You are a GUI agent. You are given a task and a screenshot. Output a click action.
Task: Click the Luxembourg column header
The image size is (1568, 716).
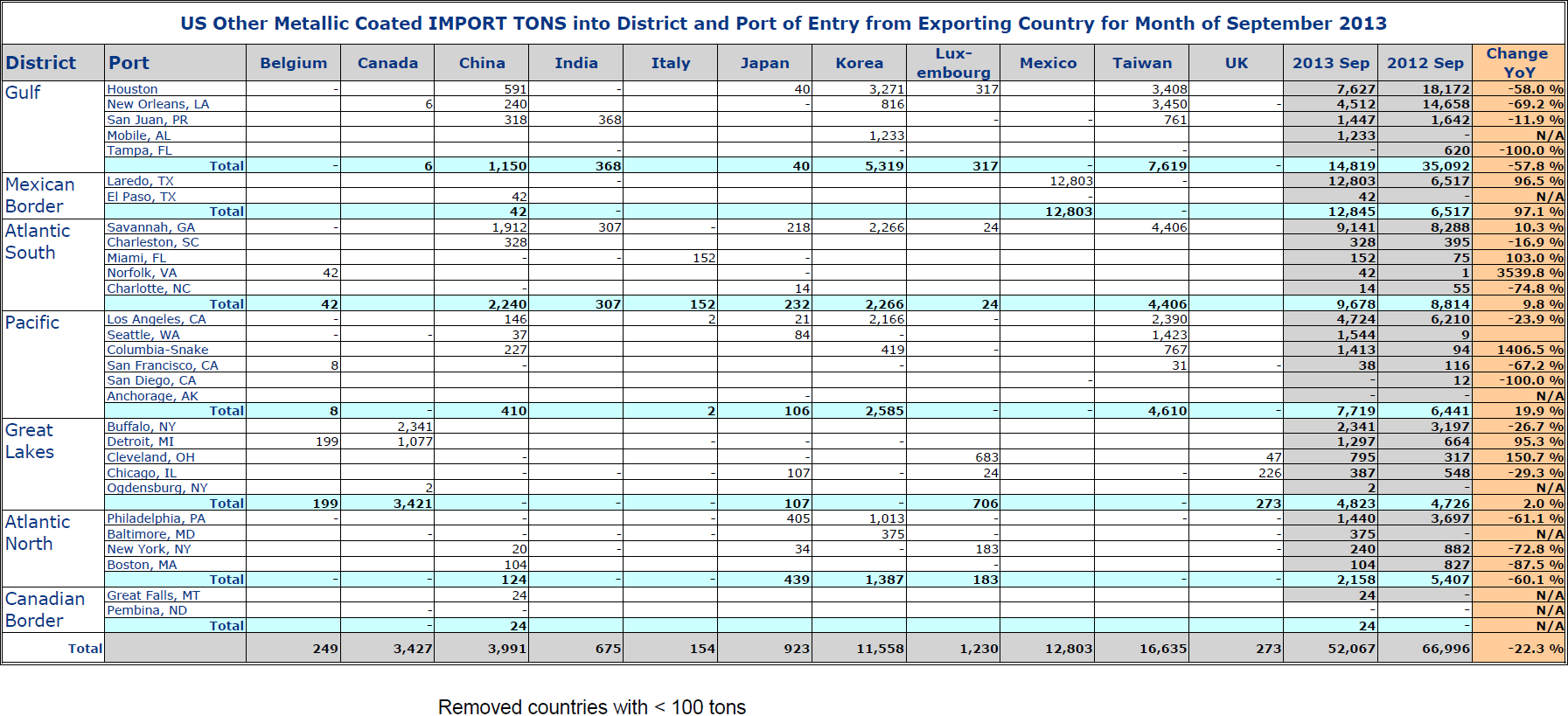click(x=953, y=63)
